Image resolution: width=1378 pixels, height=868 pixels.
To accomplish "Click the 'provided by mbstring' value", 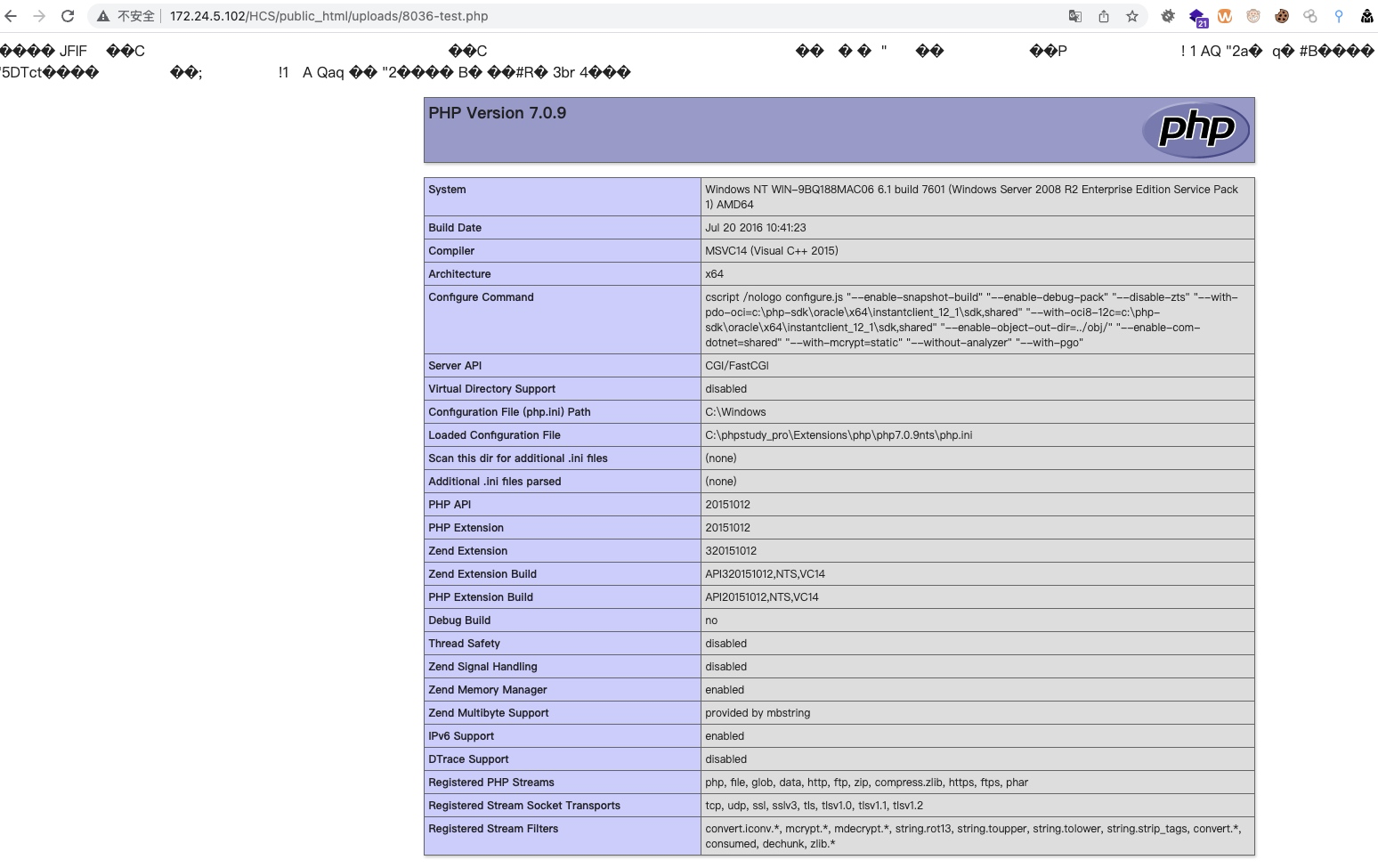I will [x=758, y=713].
